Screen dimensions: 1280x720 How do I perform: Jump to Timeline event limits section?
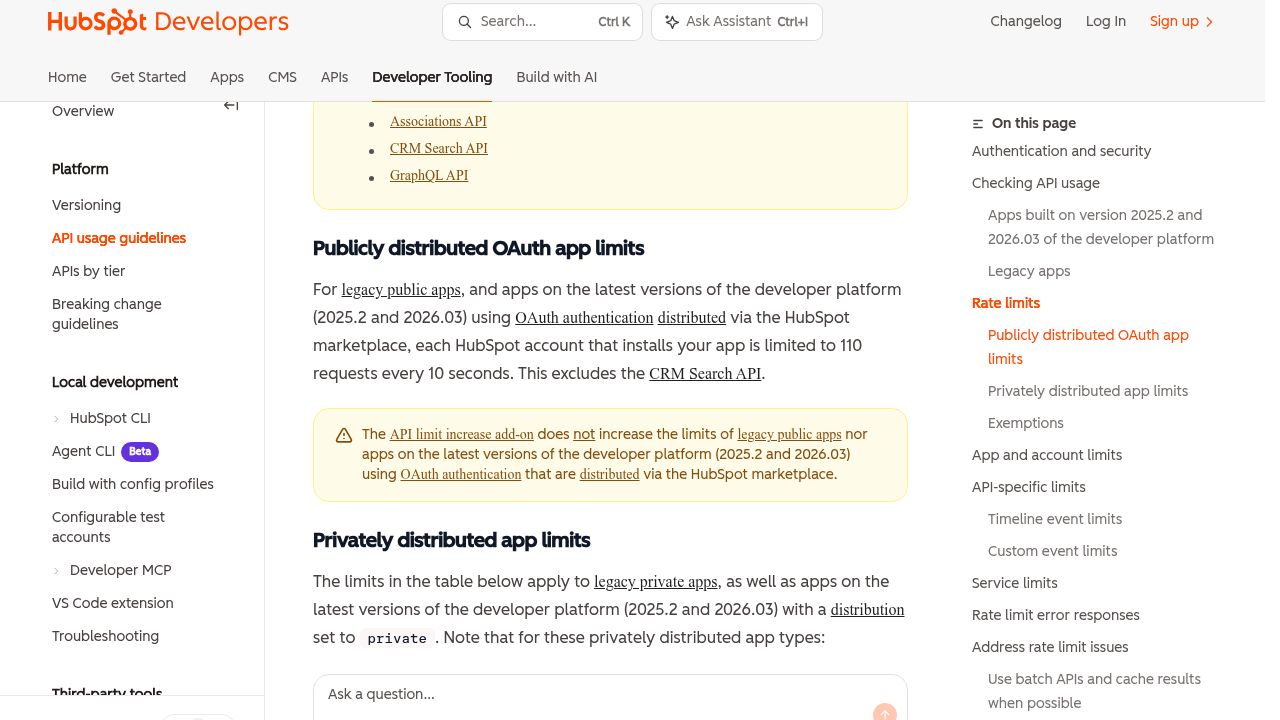pyautogui.click(x=1055, y=520)
